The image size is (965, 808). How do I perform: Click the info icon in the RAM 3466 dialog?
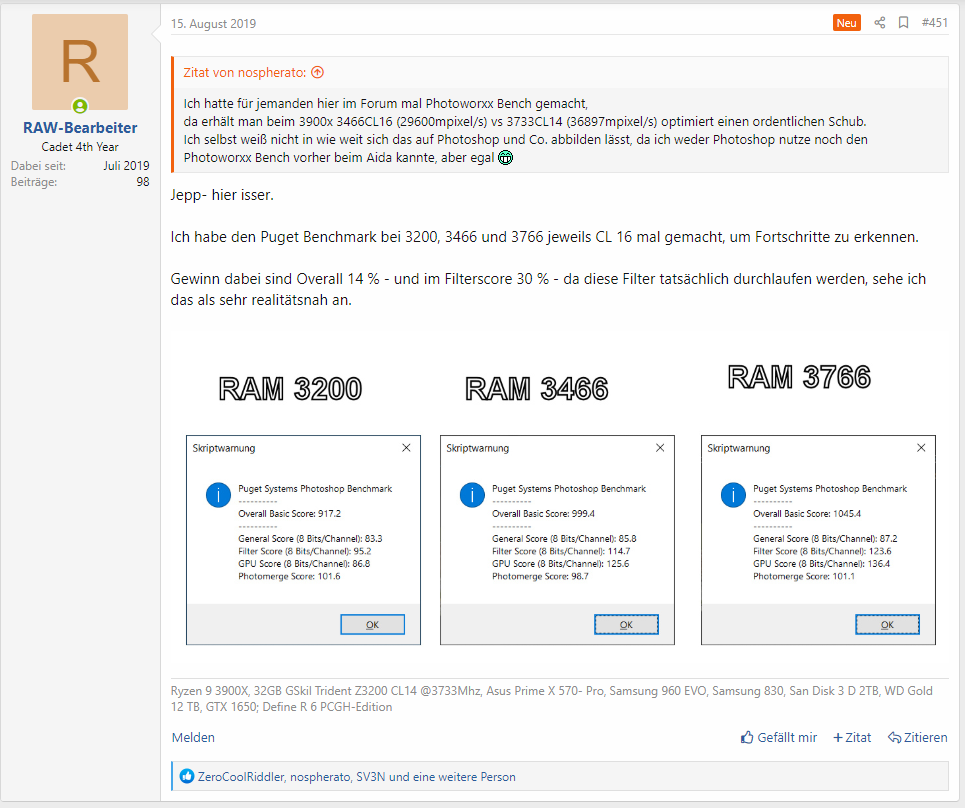[472, 495]
